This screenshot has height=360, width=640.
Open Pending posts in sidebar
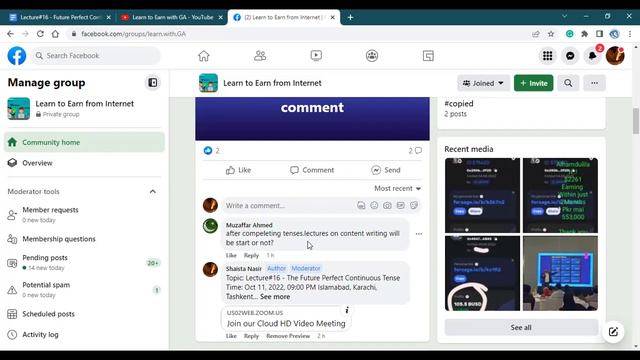click(84, 262)
